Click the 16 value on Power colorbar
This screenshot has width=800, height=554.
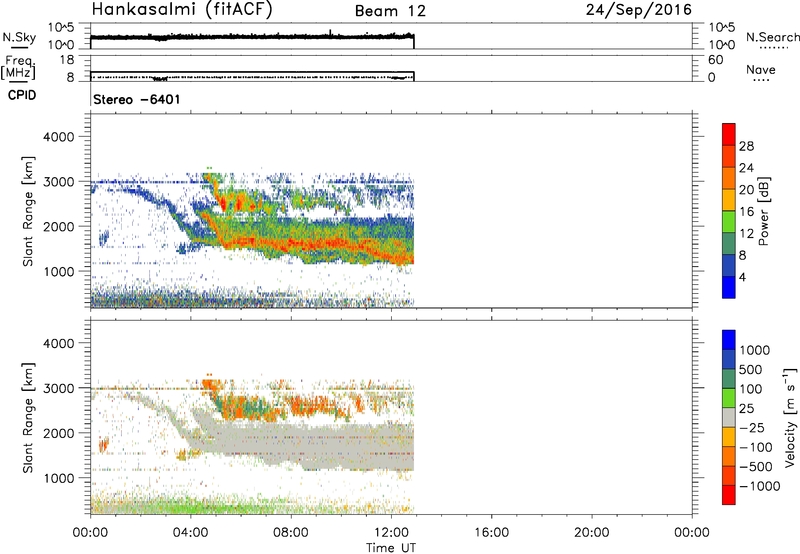746,212
